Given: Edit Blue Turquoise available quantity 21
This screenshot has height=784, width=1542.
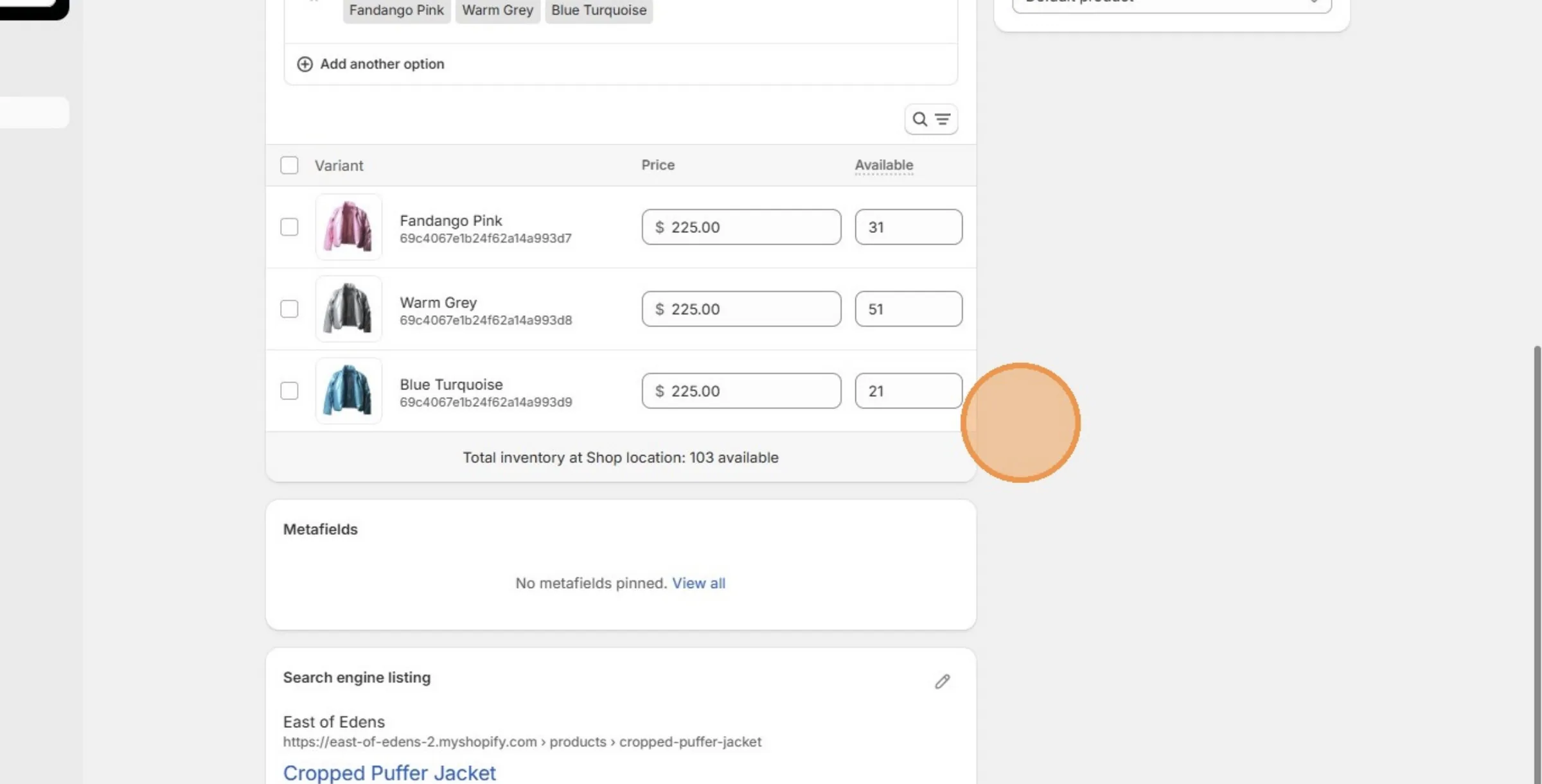Looking at the screenshot, I should [x=908, y=390].
